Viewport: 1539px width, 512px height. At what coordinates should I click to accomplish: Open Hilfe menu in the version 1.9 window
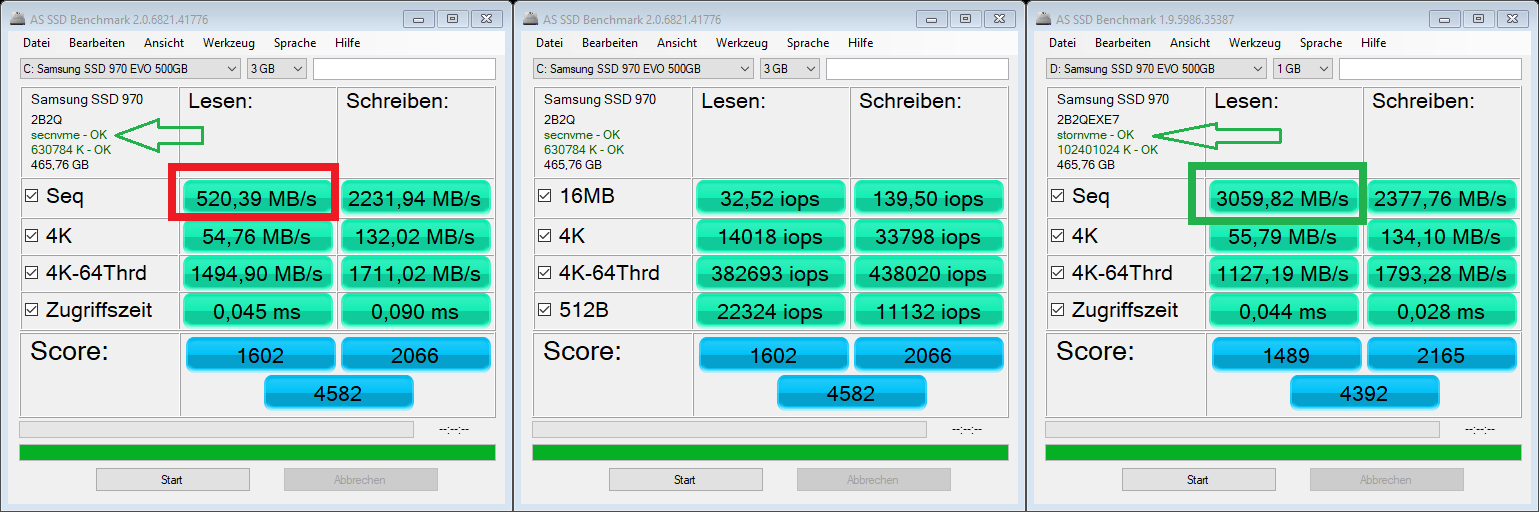click(1373, 43)
